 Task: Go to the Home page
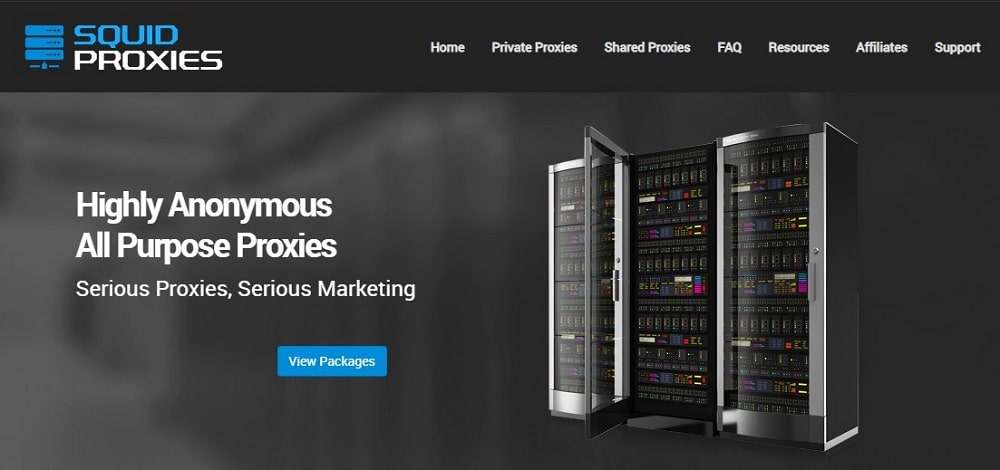click(447, 47)
